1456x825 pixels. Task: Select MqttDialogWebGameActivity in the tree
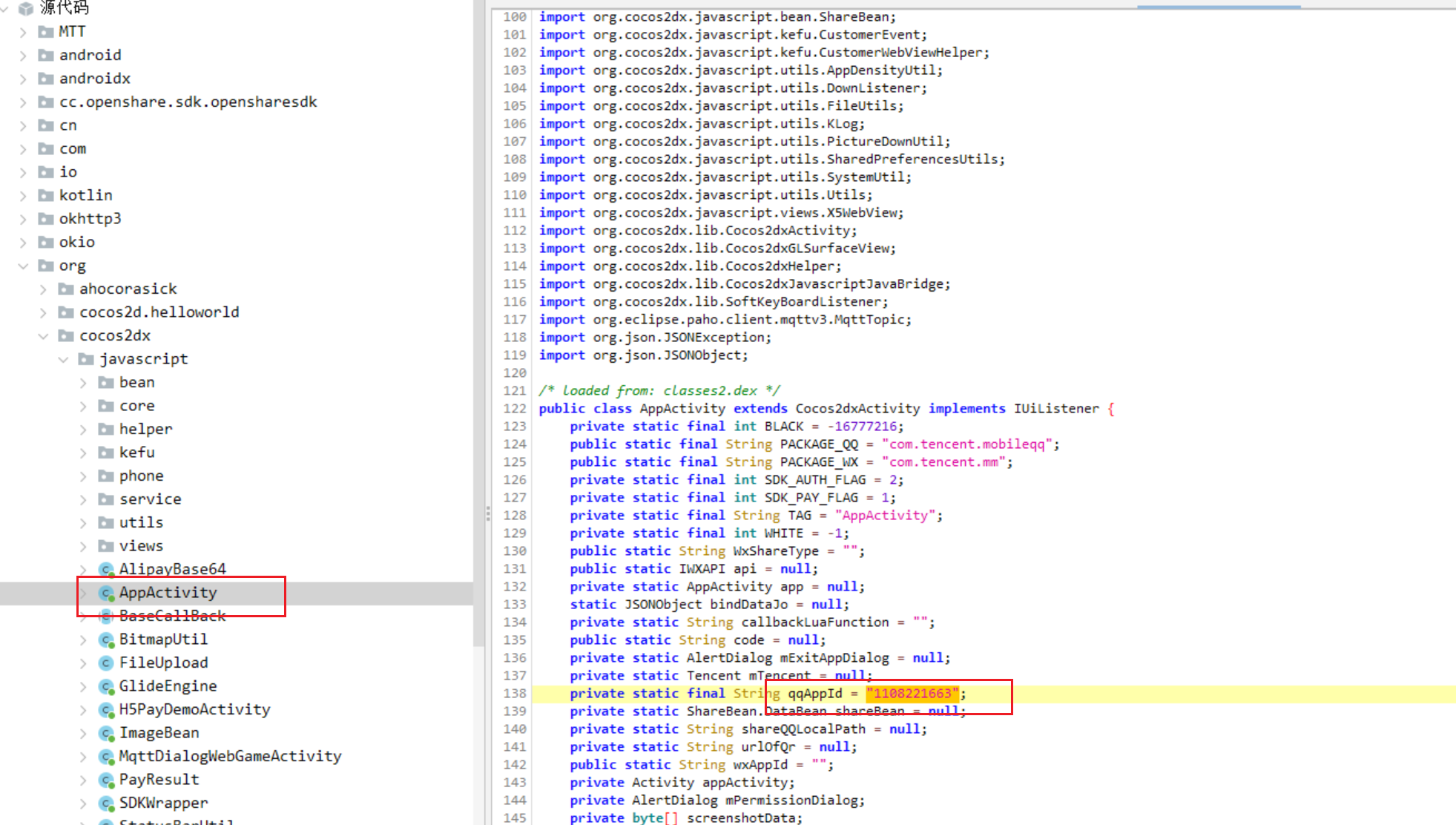[230, 756]
